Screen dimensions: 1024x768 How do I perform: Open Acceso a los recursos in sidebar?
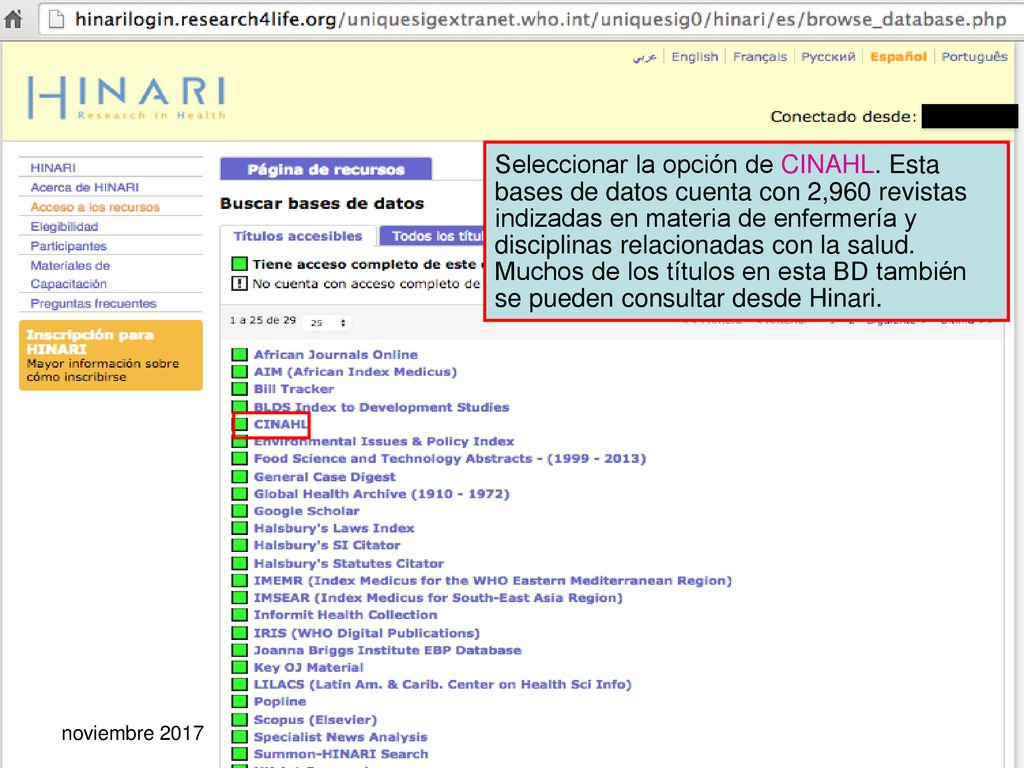95,207
